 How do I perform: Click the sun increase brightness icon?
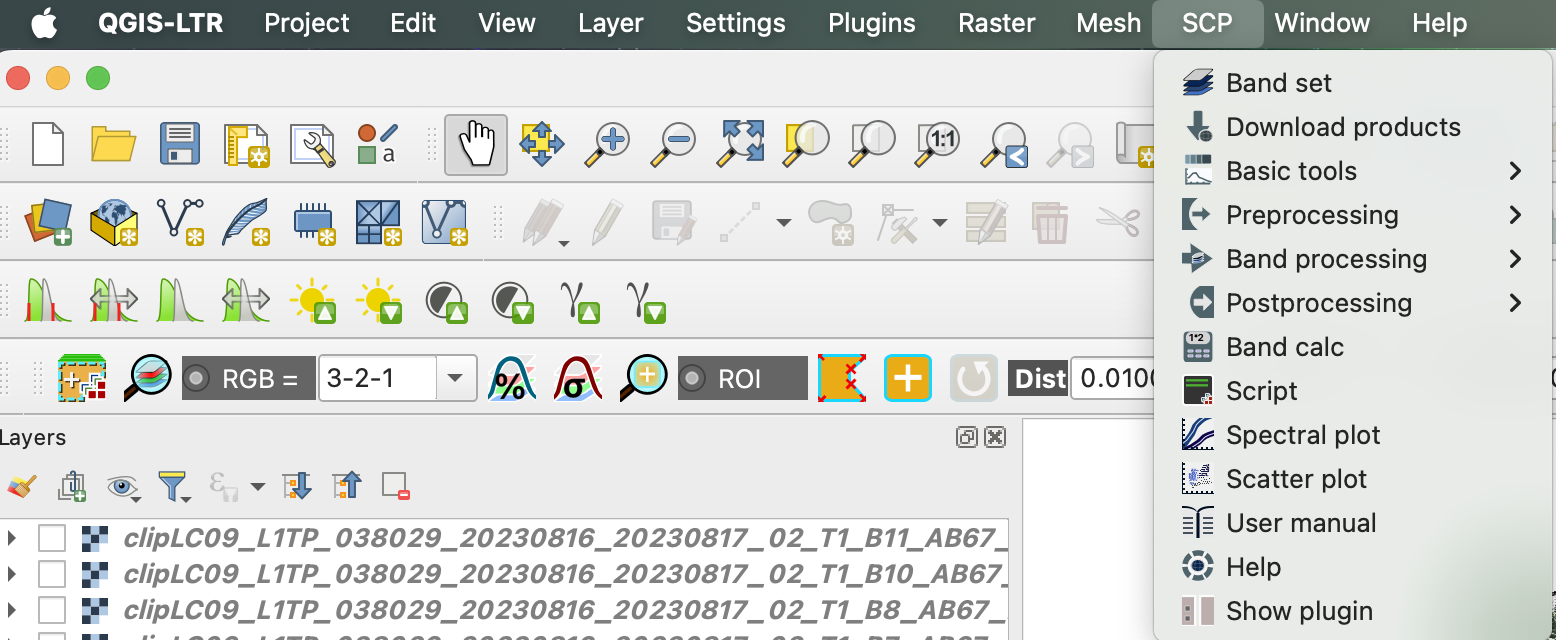click(x=312, y=300)
